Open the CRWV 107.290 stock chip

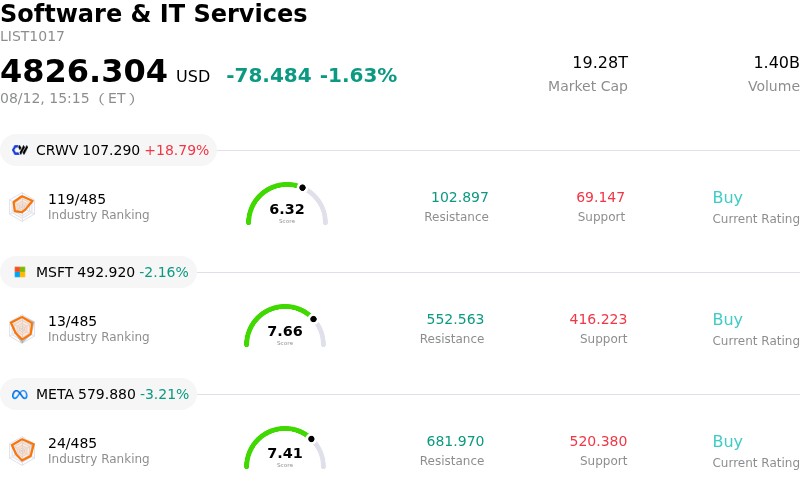(x=108, y=150)
